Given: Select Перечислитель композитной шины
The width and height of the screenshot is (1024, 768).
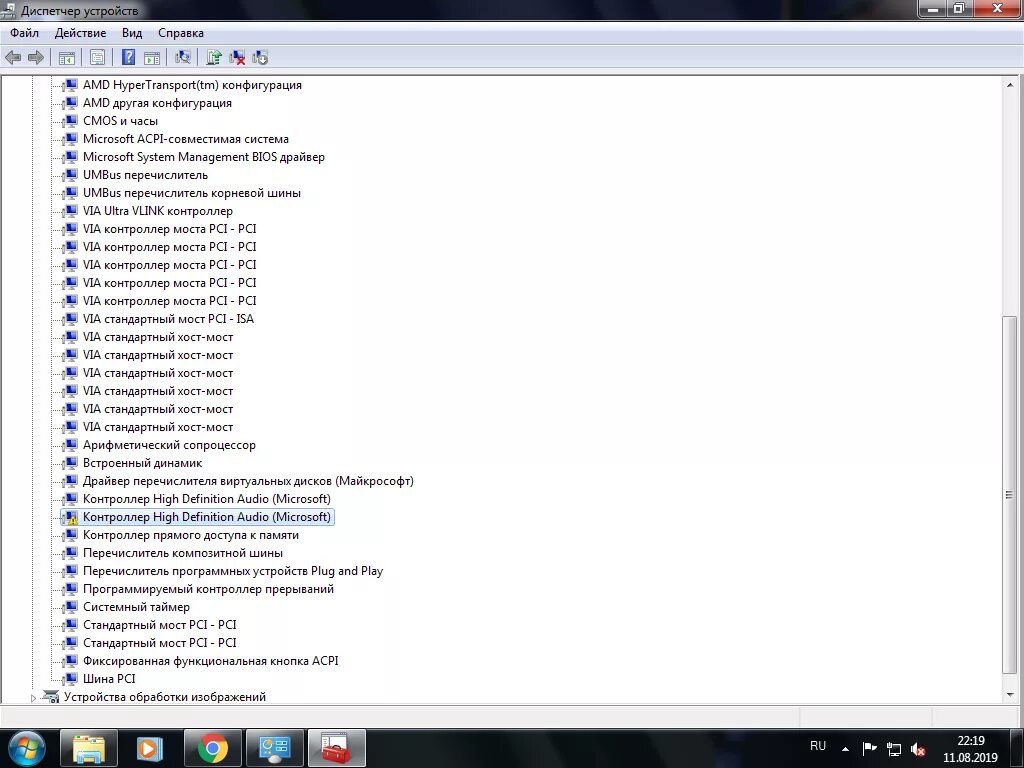Looking at the screenshot, I should tap(183, 553).
